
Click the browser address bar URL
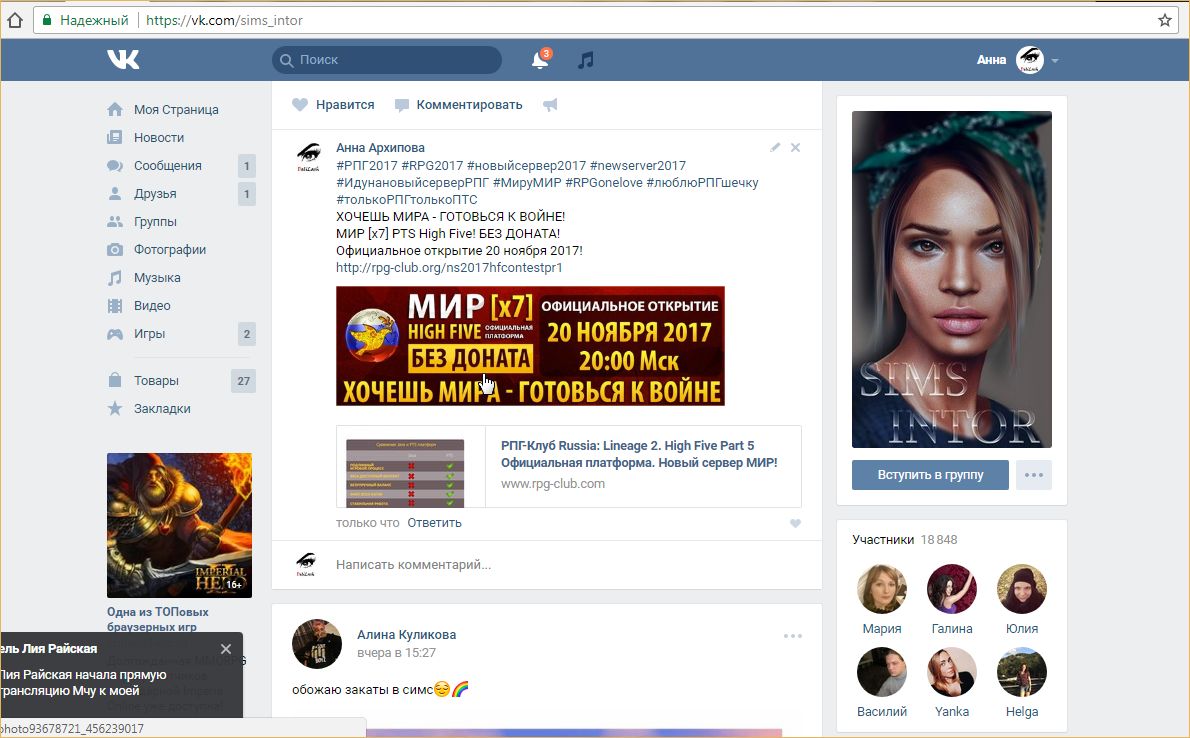(224, 20)
